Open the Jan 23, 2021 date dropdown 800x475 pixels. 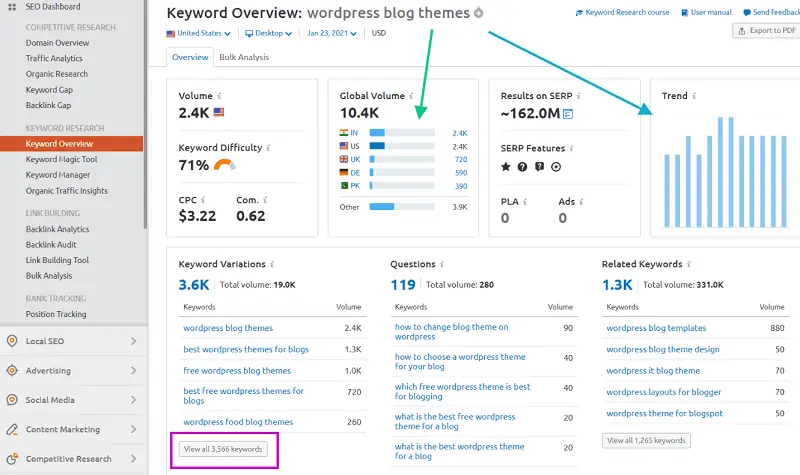point(332,33)
